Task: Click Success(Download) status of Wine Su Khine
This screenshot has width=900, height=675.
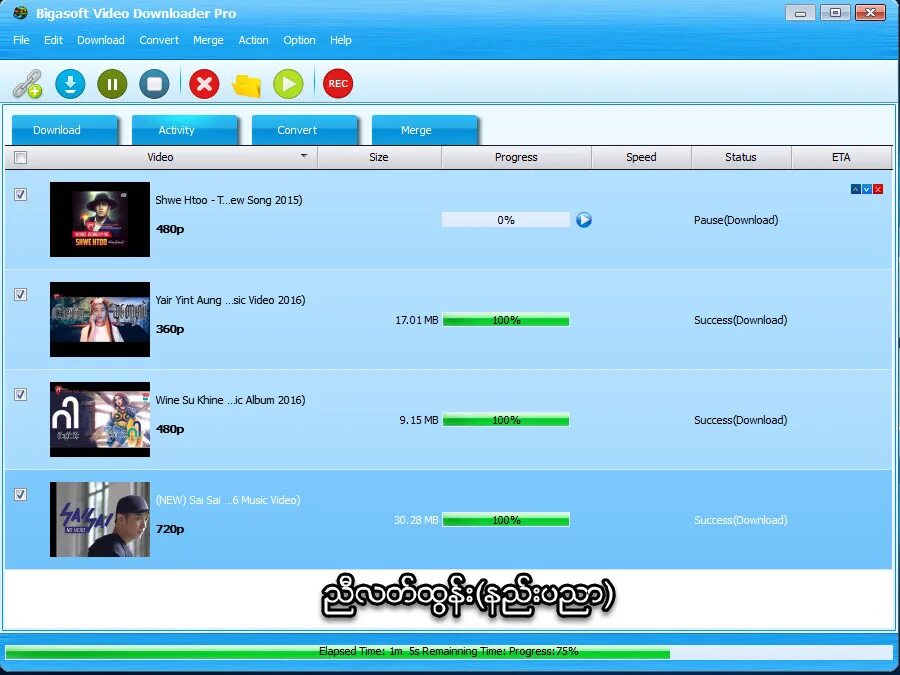Action: point(740,420)
